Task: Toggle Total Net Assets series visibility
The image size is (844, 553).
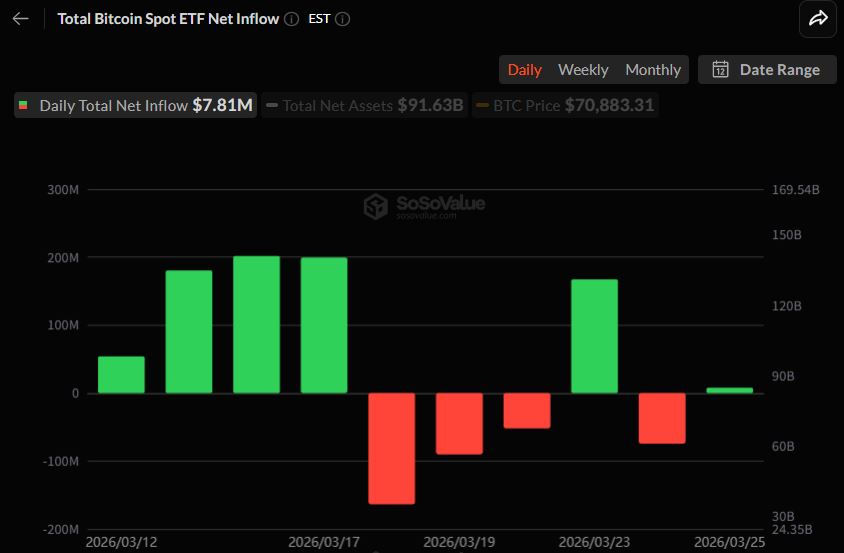Action: [x=364, y=105]
